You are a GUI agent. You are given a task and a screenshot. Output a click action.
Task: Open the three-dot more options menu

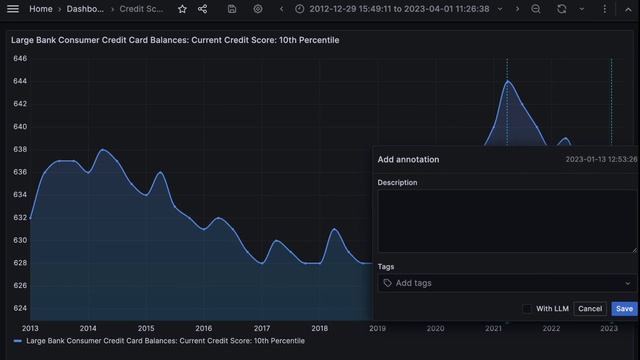point(604,9)
